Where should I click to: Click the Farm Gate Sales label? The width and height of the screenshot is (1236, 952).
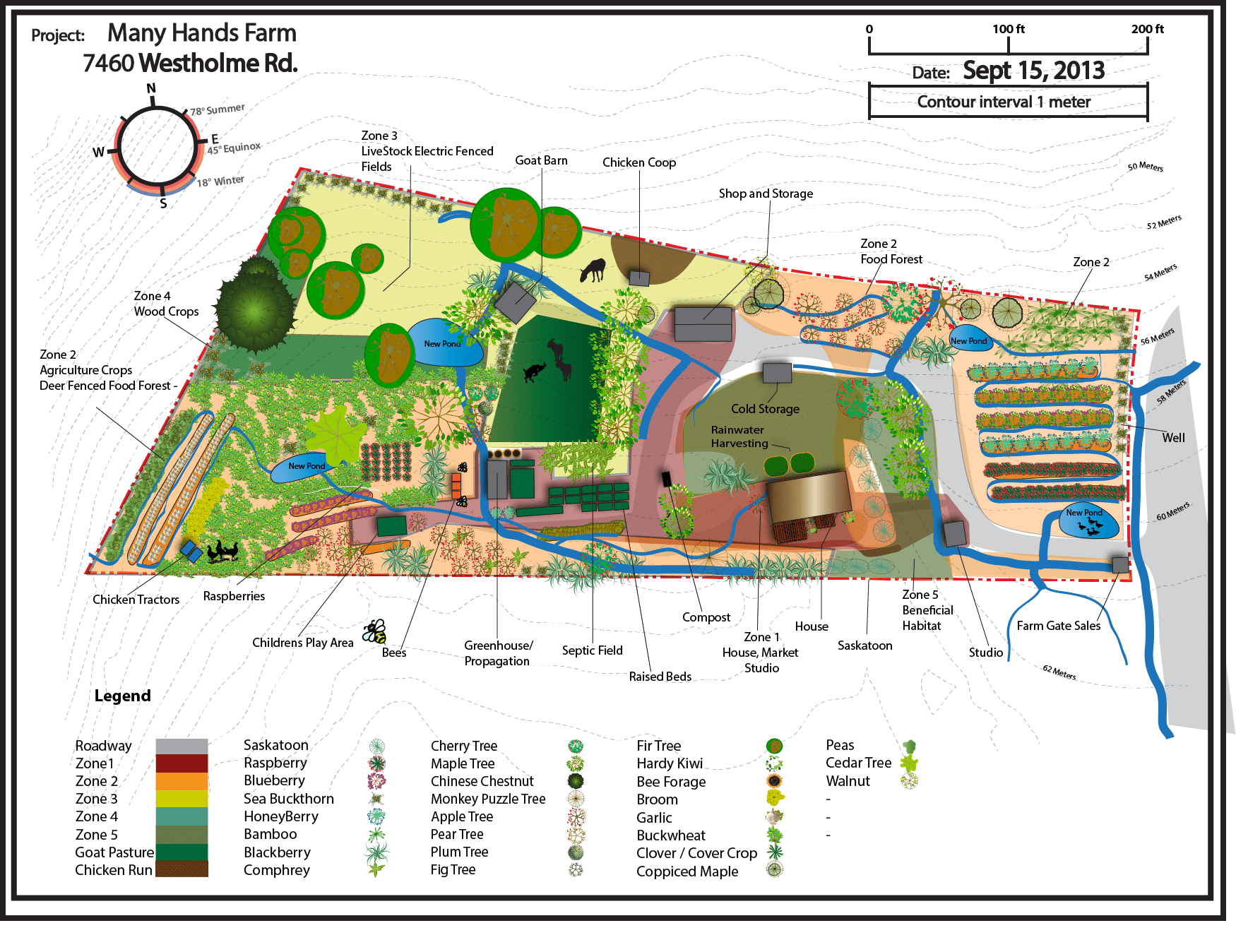click(1058, 626)
